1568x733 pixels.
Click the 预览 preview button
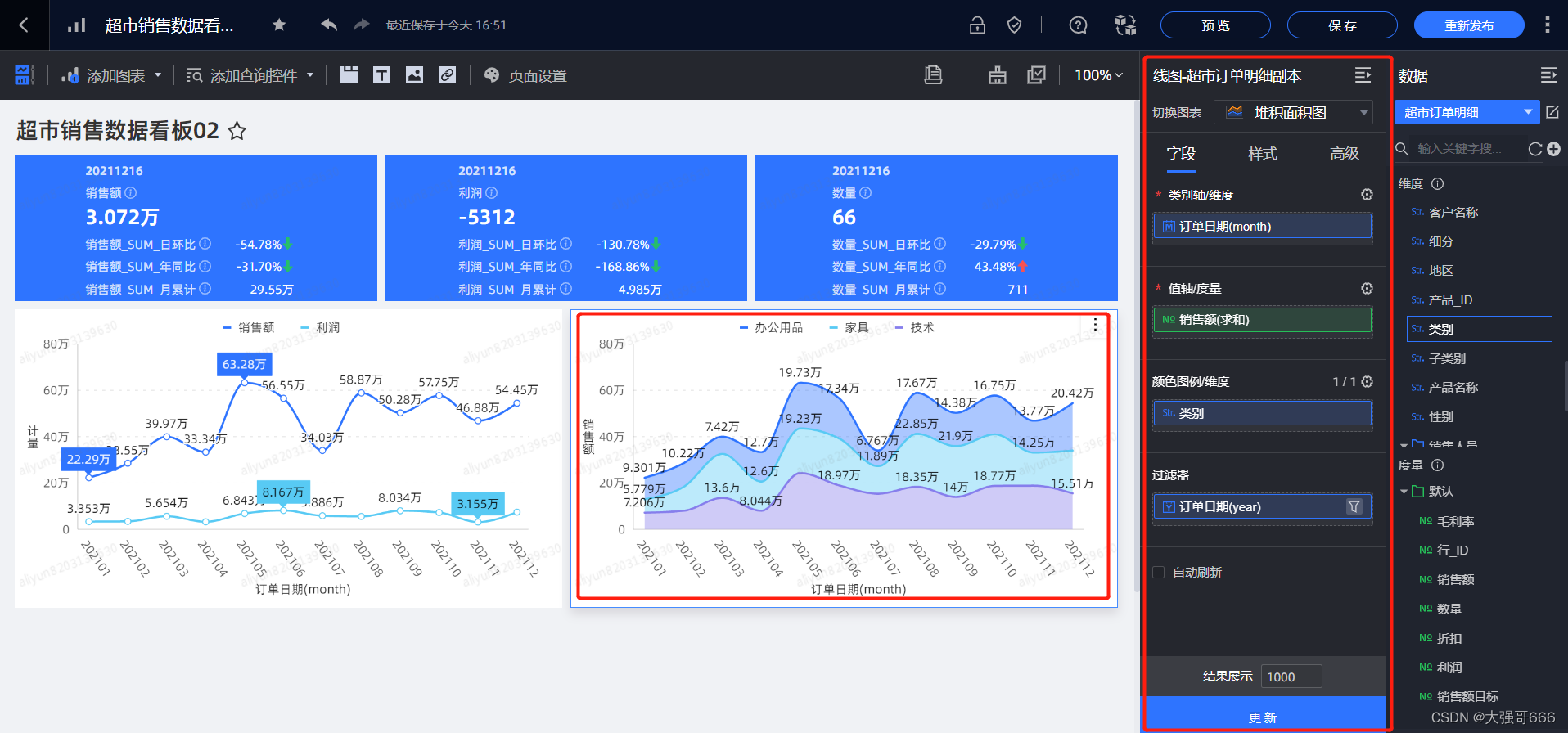coord(1215,25)
